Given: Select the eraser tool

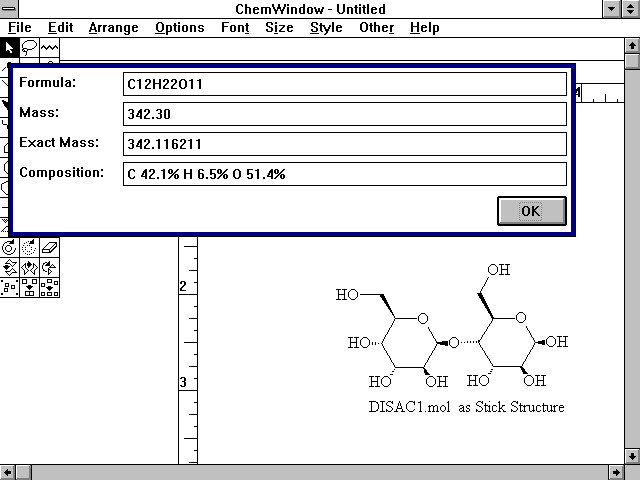Looking at the screenshot, I should point(50,247).
